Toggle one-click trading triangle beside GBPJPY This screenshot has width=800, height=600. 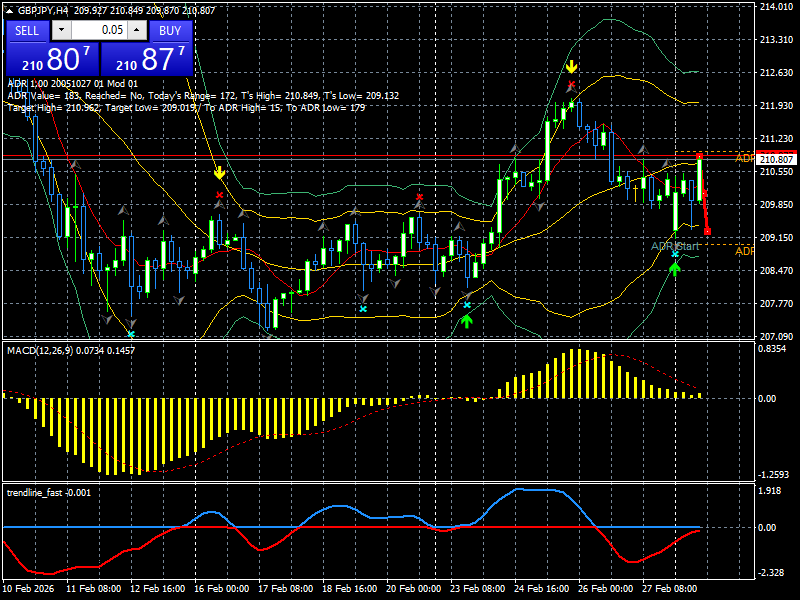coord(10,10)
